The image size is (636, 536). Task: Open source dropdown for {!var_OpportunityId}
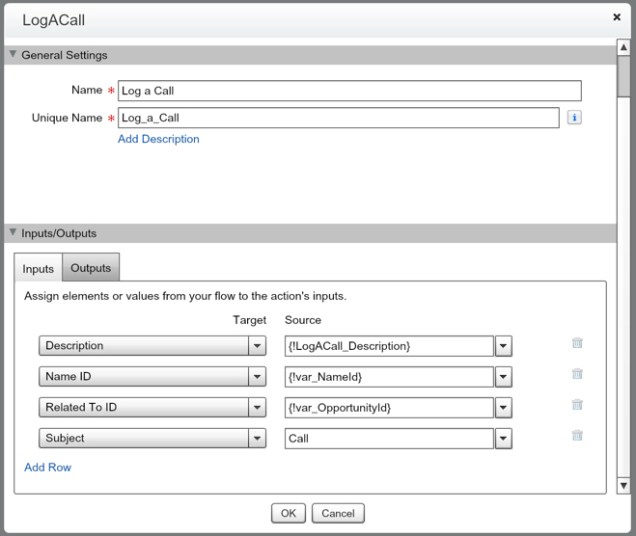click(504, 408)
